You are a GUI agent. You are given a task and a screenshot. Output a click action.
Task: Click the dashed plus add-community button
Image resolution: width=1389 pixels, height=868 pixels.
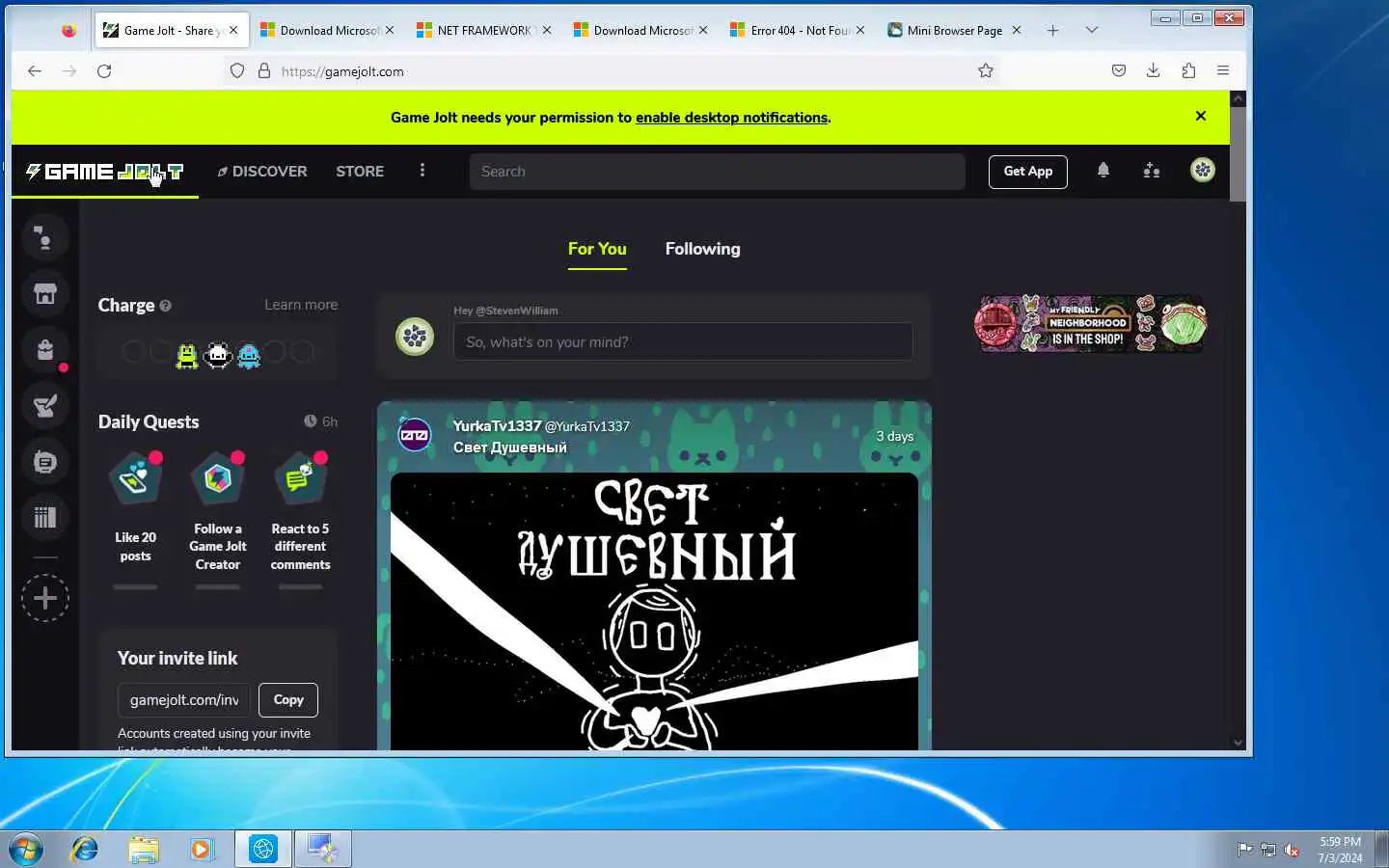[44, 598]
